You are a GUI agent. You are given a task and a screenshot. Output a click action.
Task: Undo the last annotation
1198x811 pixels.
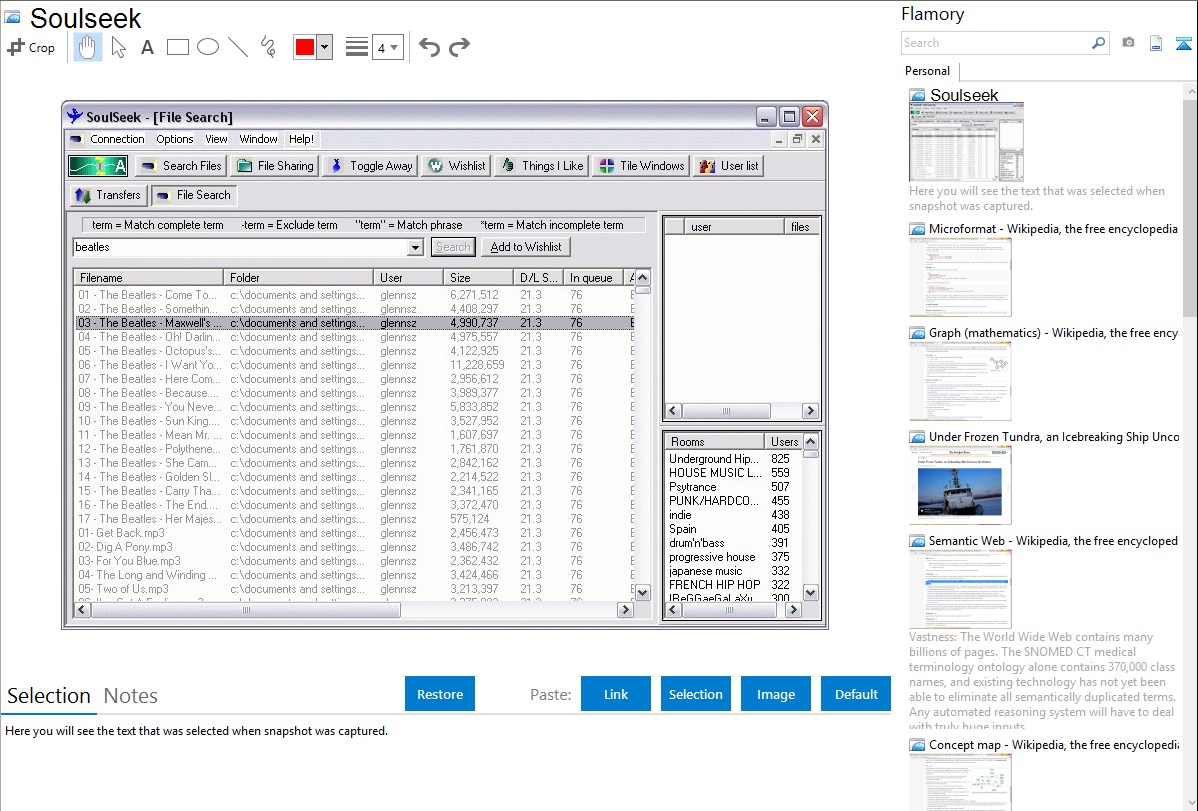pos(429,47)
